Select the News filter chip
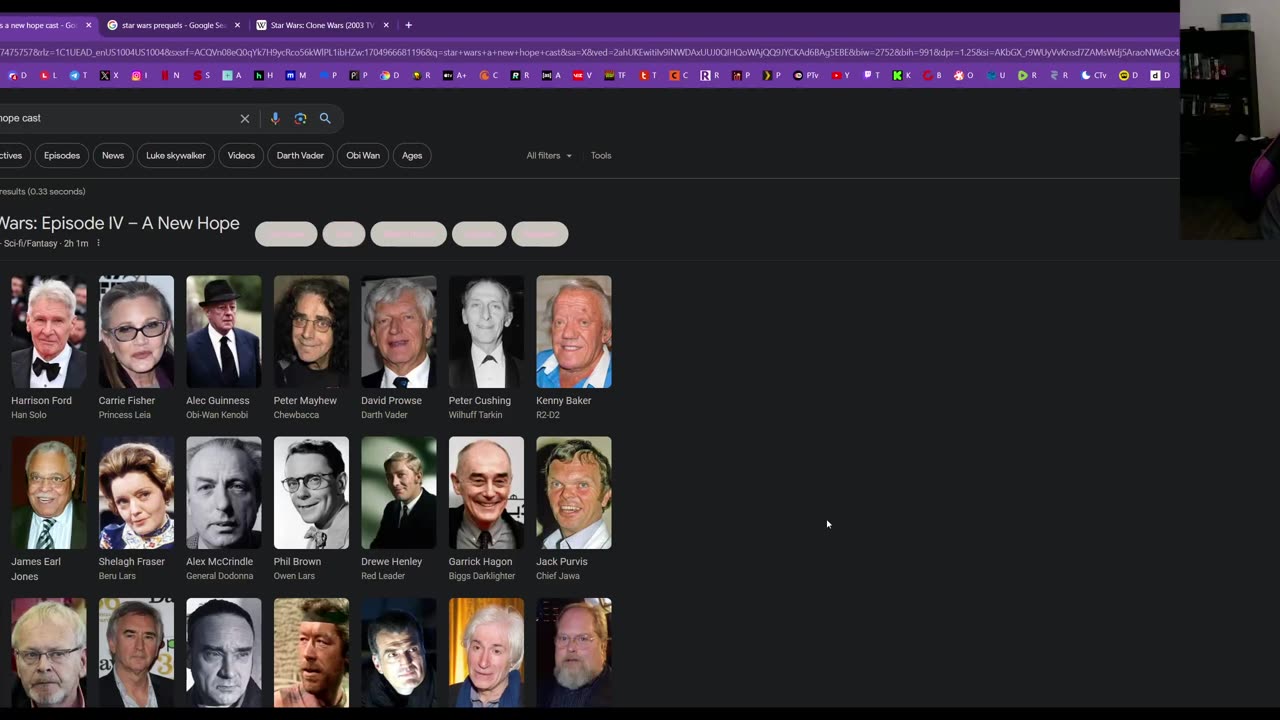Image resolution: width=1280 pixels, height=720 pixels. [x=113, y=155]
